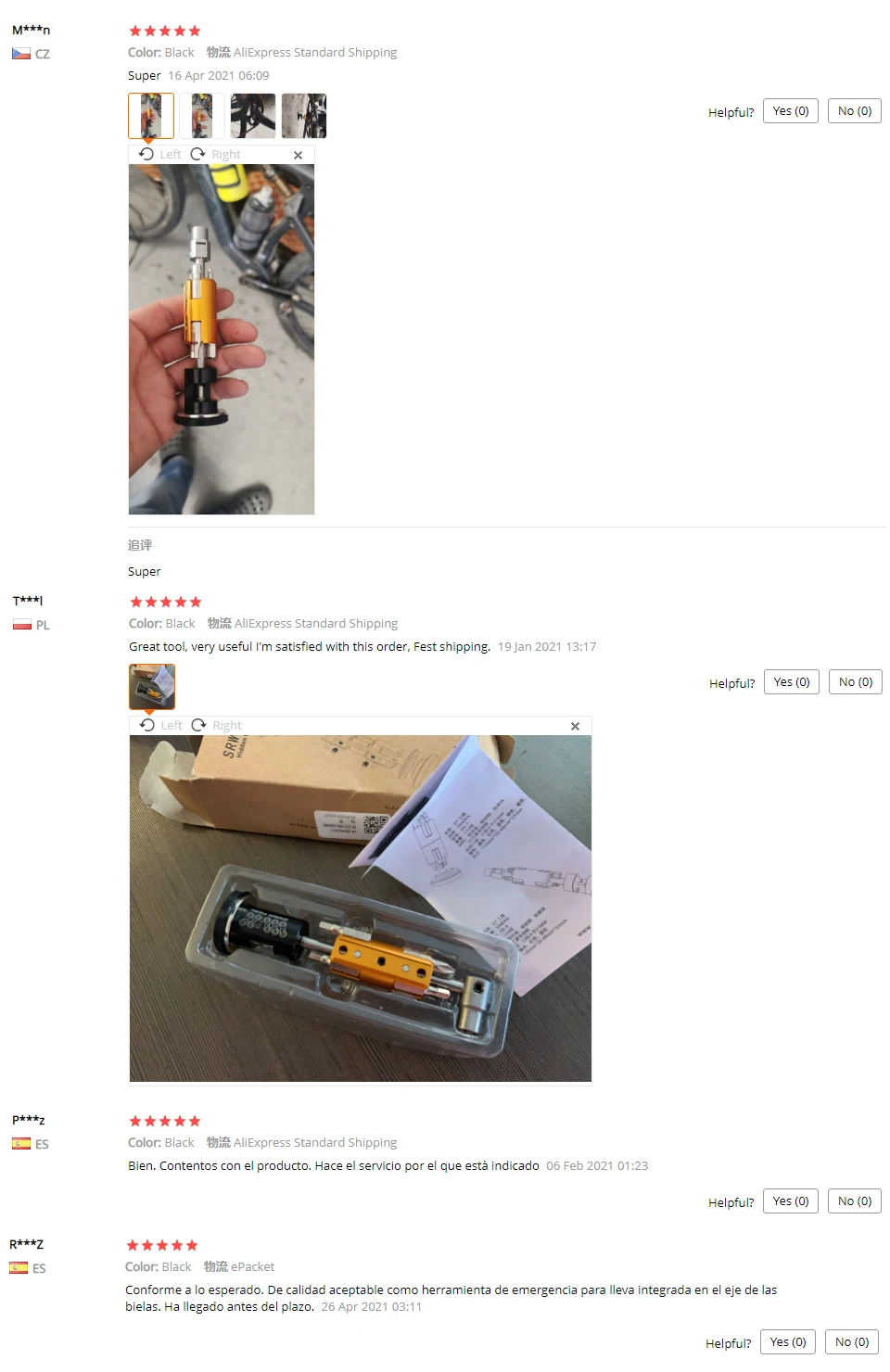Screen dimensions: 890x1372
Task: Open third thumbnail in M***n's review
Action: point(253,116)
